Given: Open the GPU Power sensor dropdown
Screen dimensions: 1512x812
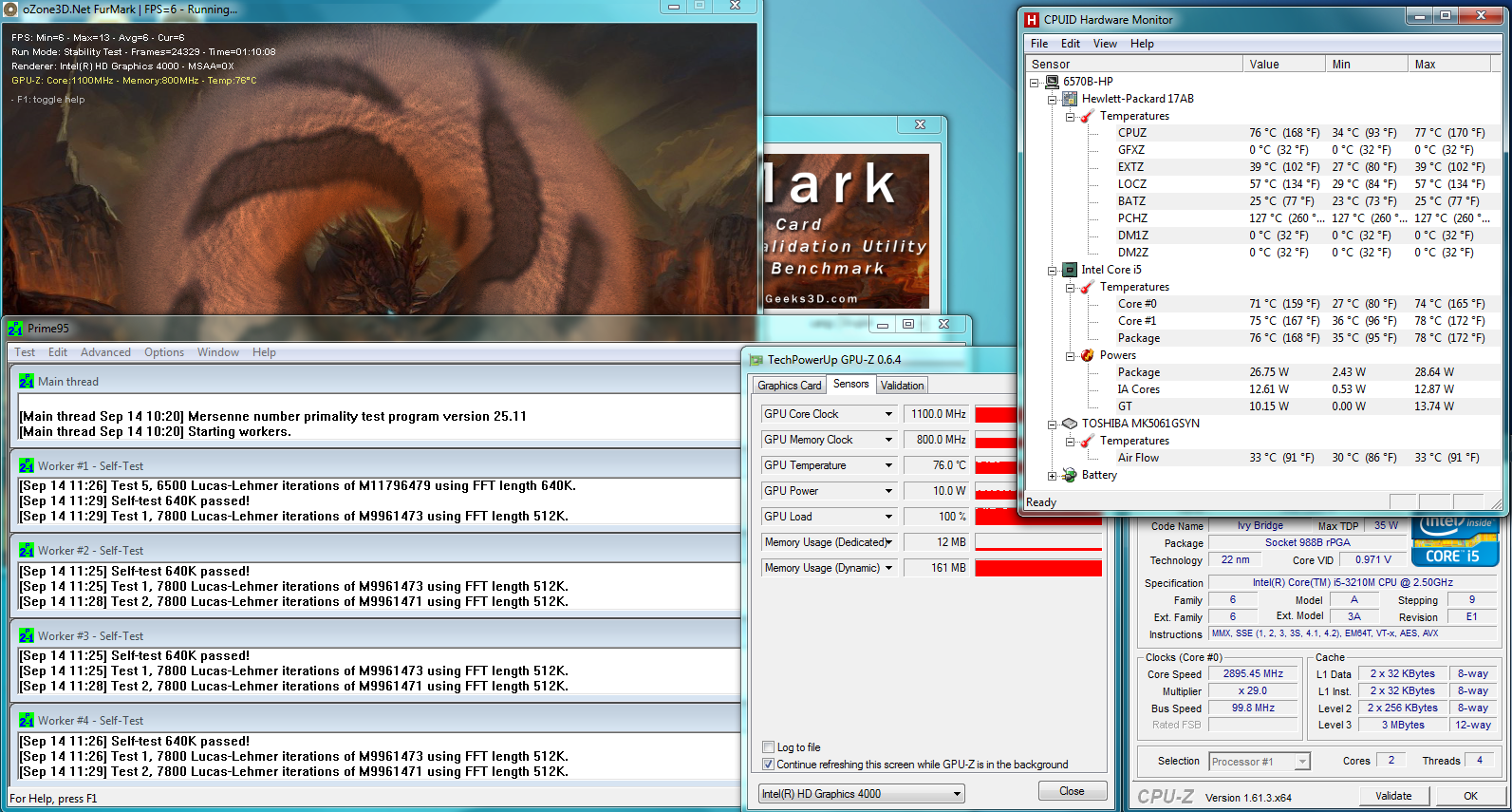Looking at the screenshot, I should [x=889, y=491].
